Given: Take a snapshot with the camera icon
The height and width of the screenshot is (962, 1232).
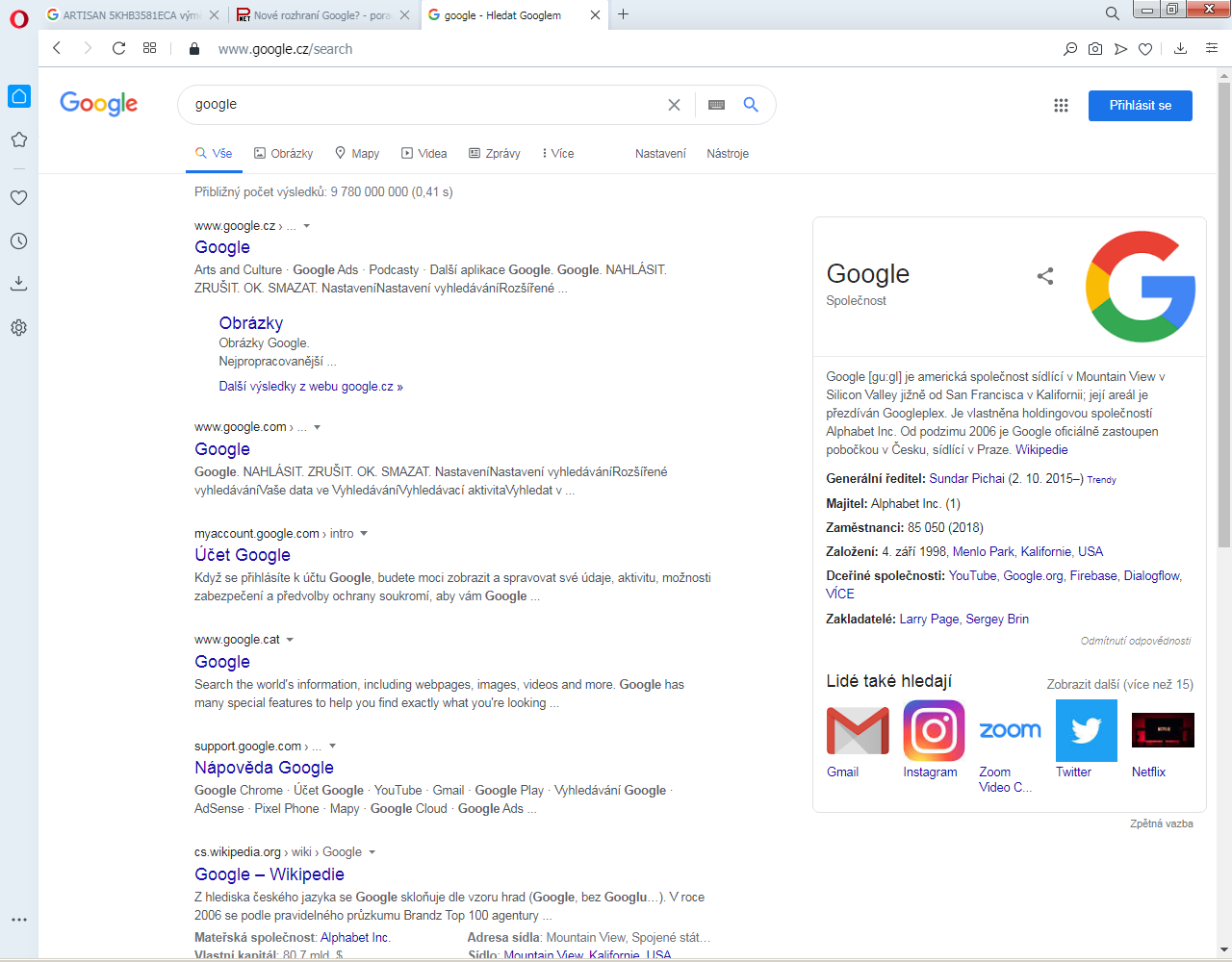Looking at the screenshot, I should tap(1095, 48).
